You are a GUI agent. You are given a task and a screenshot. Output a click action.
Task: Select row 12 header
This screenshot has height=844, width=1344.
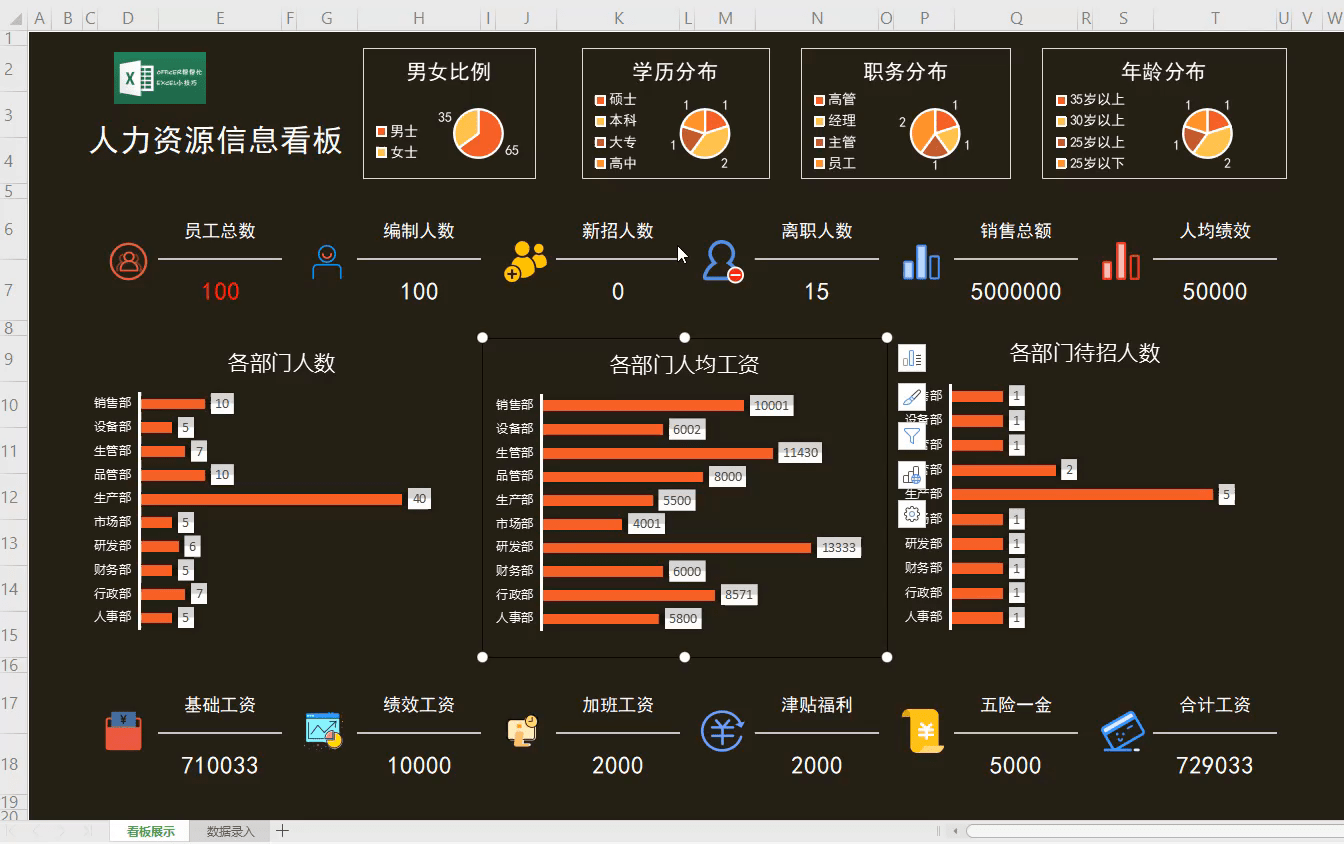pos(13,497)
